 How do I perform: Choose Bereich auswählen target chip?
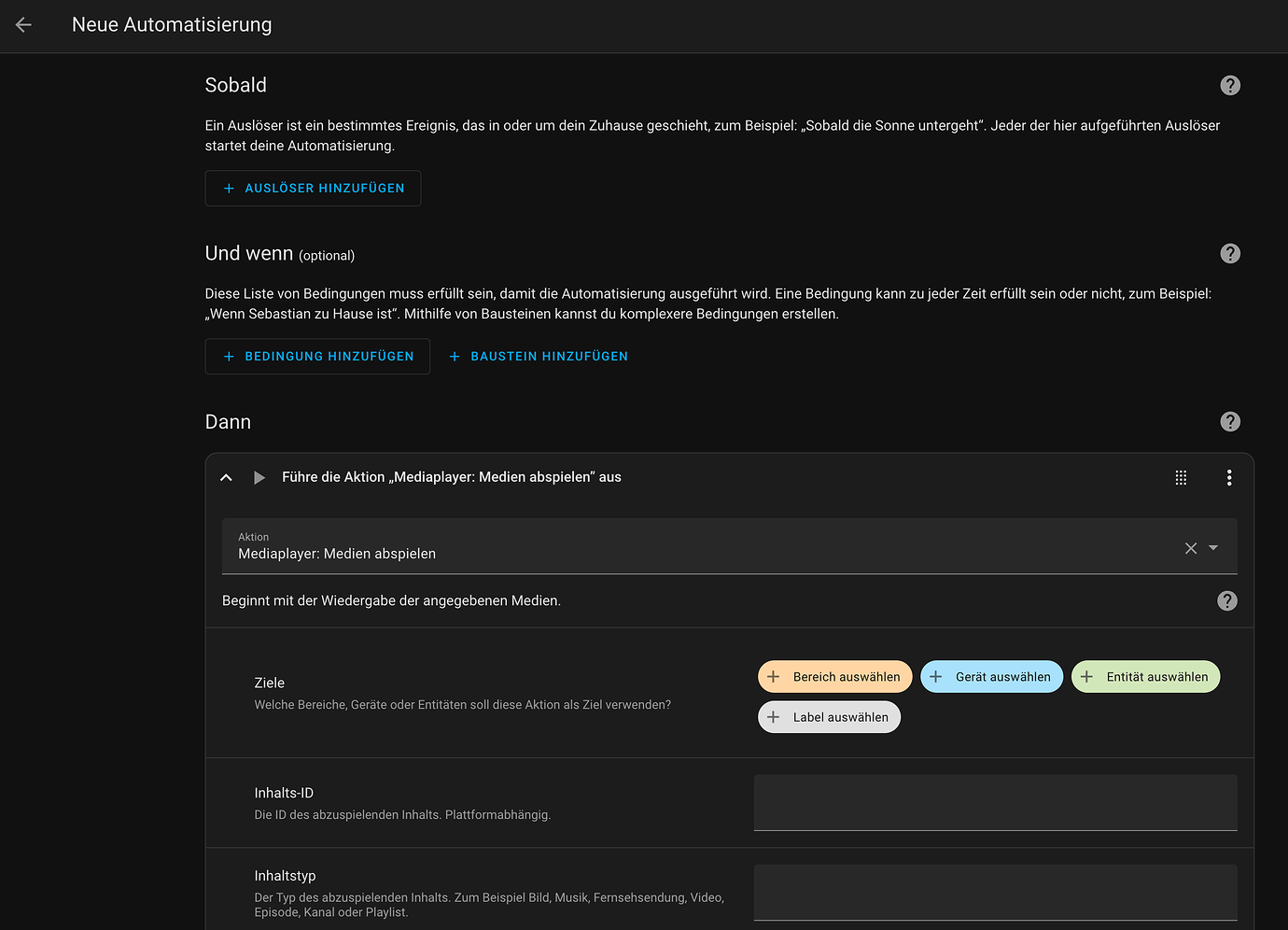pyautogui.click(x=835, y=677)
